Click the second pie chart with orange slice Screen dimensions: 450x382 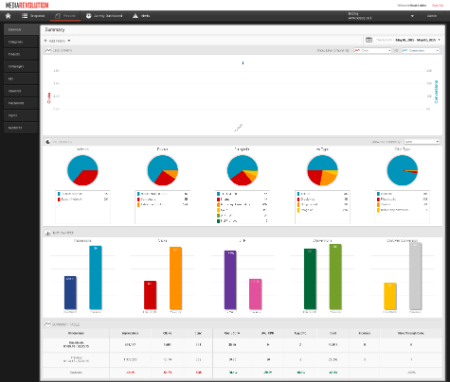click(163, 170)
